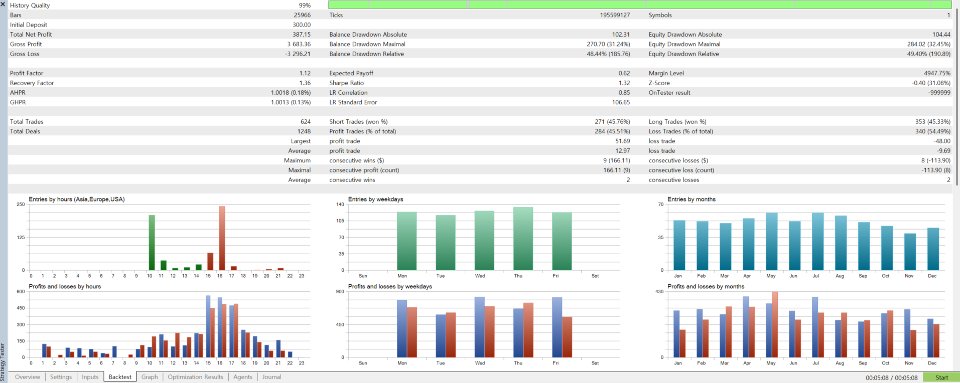
Task: Select the average loss trade value -9.69
Action: [945, 151]
